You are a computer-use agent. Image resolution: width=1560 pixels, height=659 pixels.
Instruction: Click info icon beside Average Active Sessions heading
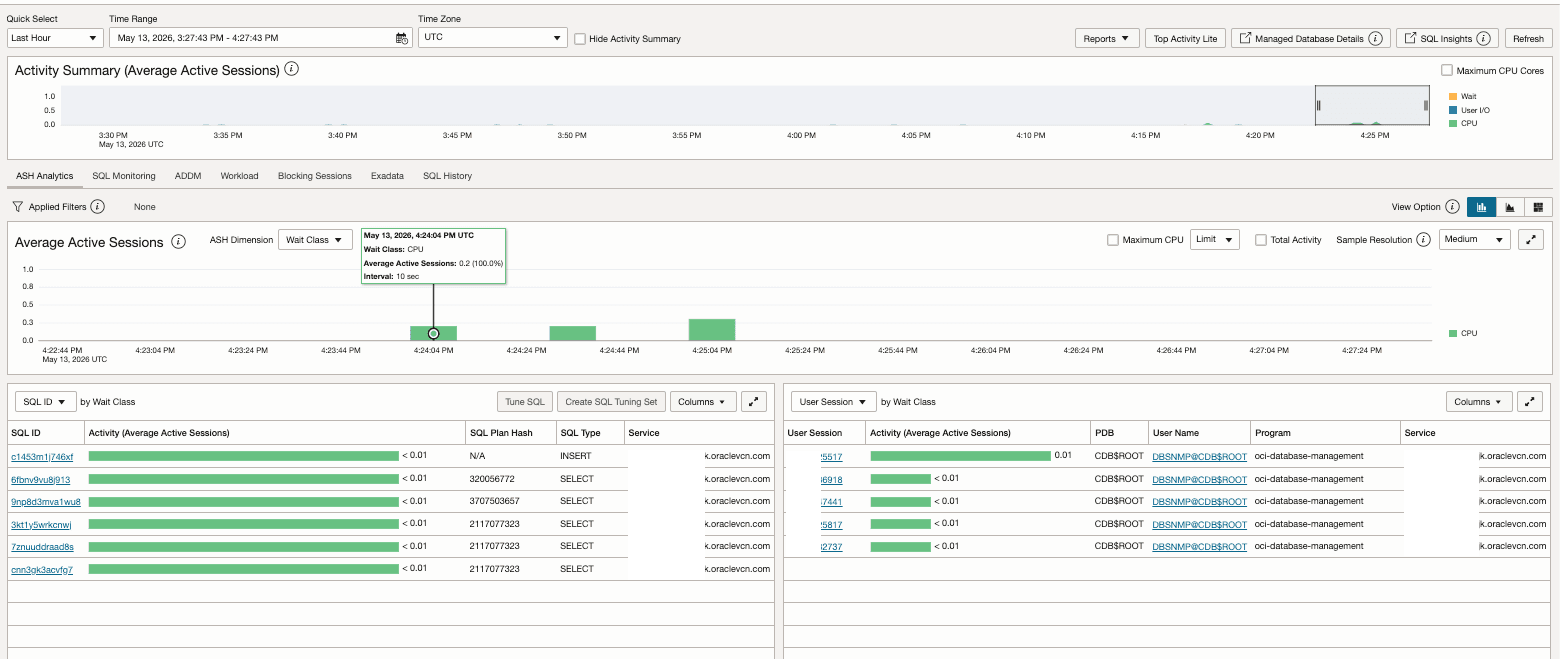tap(178, 241)
